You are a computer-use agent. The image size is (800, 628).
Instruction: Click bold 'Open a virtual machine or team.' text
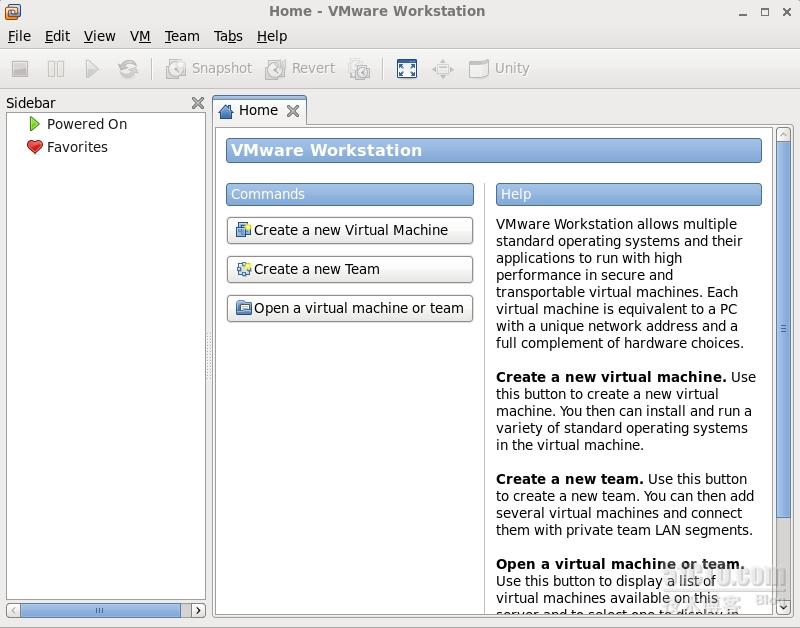pos(620,564)
